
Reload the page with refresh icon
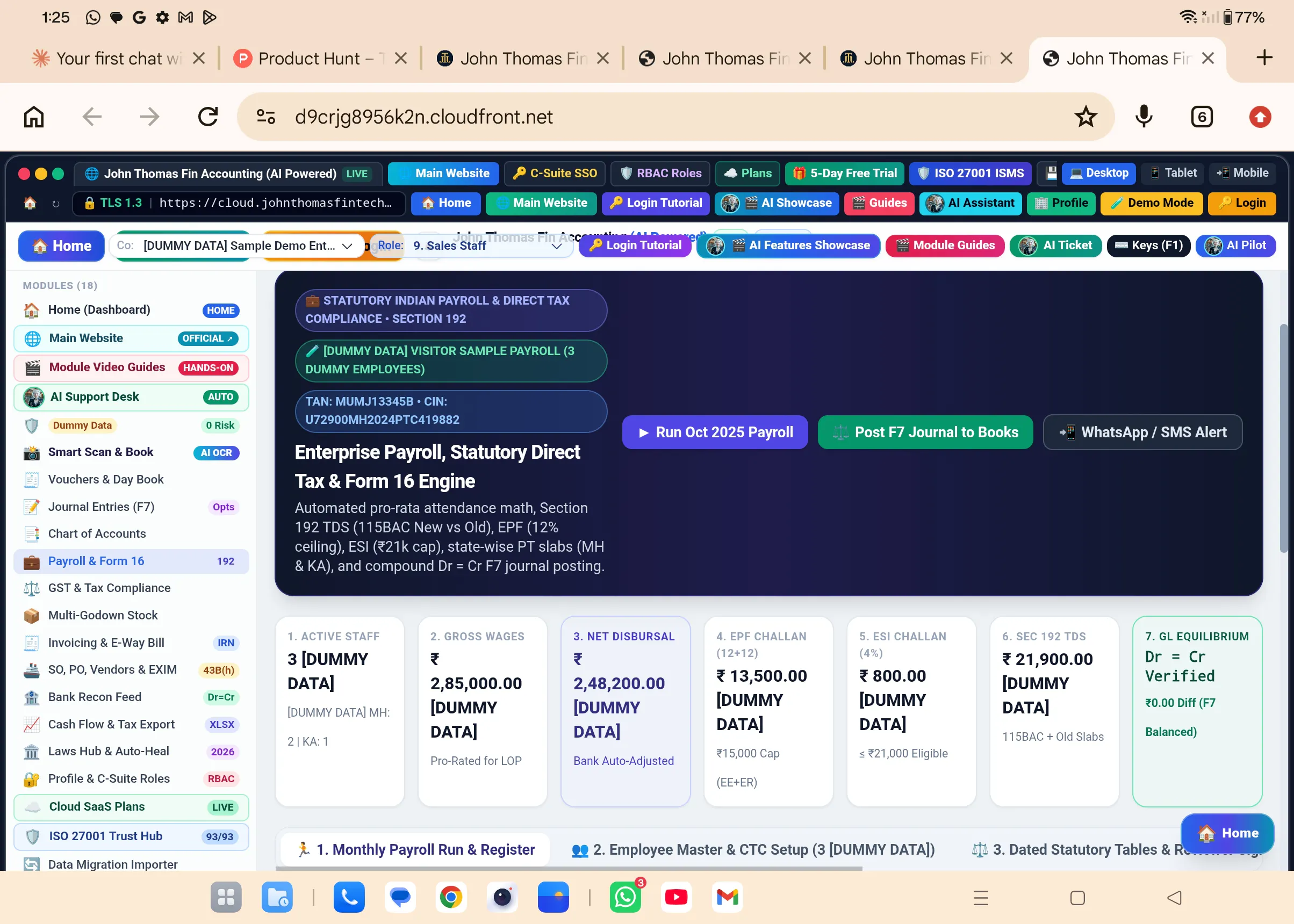coord(208,117)
